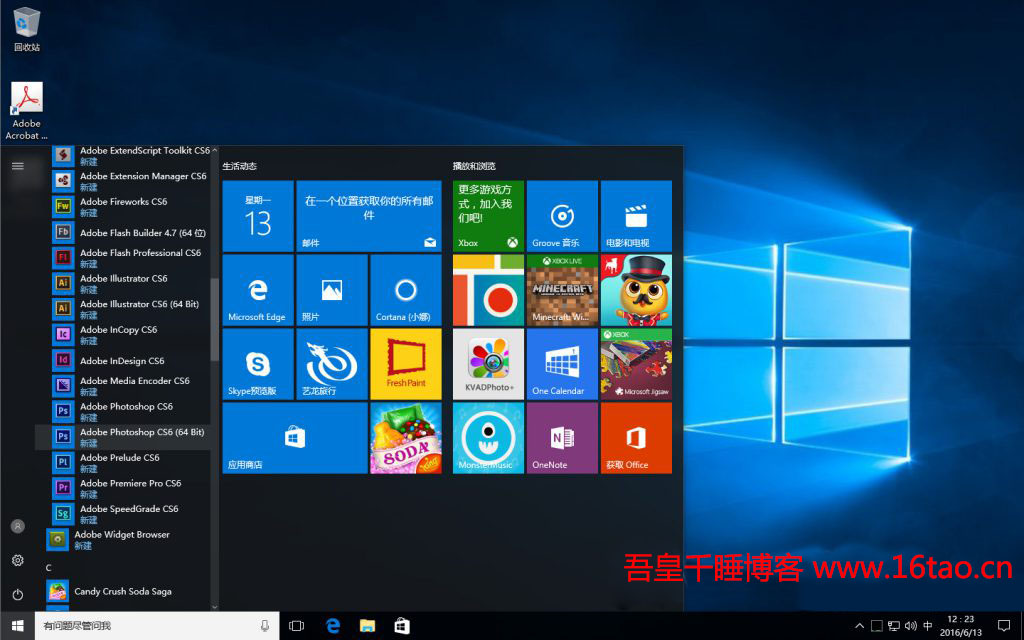Click the Cortana search box
This screenshot has height=640, width=1024.
[x=145, y=626]
